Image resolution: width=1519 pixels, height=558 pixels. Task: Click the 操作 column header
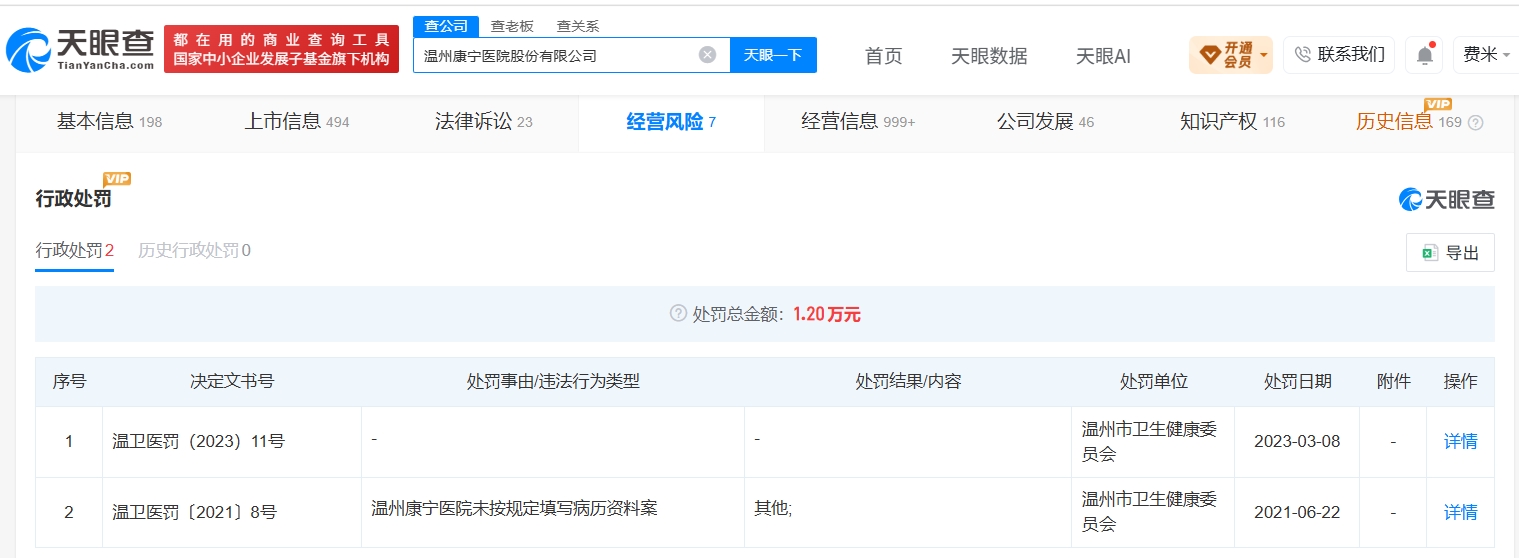1460,381
